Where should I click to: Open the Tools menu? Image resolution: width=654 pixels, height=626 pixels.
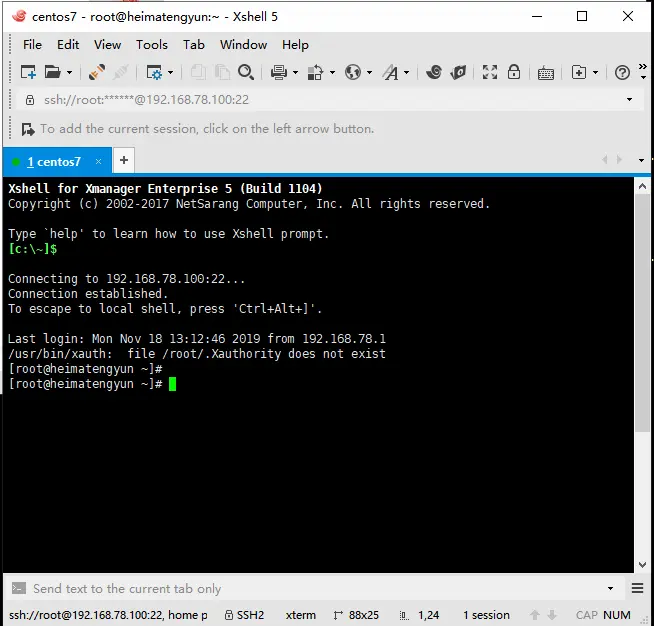[x=152, y=45]
